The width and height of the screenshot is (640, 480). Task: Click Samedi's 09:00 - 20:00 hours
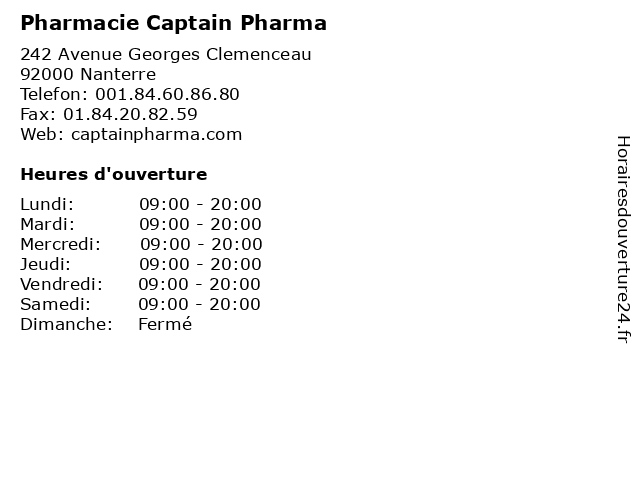coord(199,304)
